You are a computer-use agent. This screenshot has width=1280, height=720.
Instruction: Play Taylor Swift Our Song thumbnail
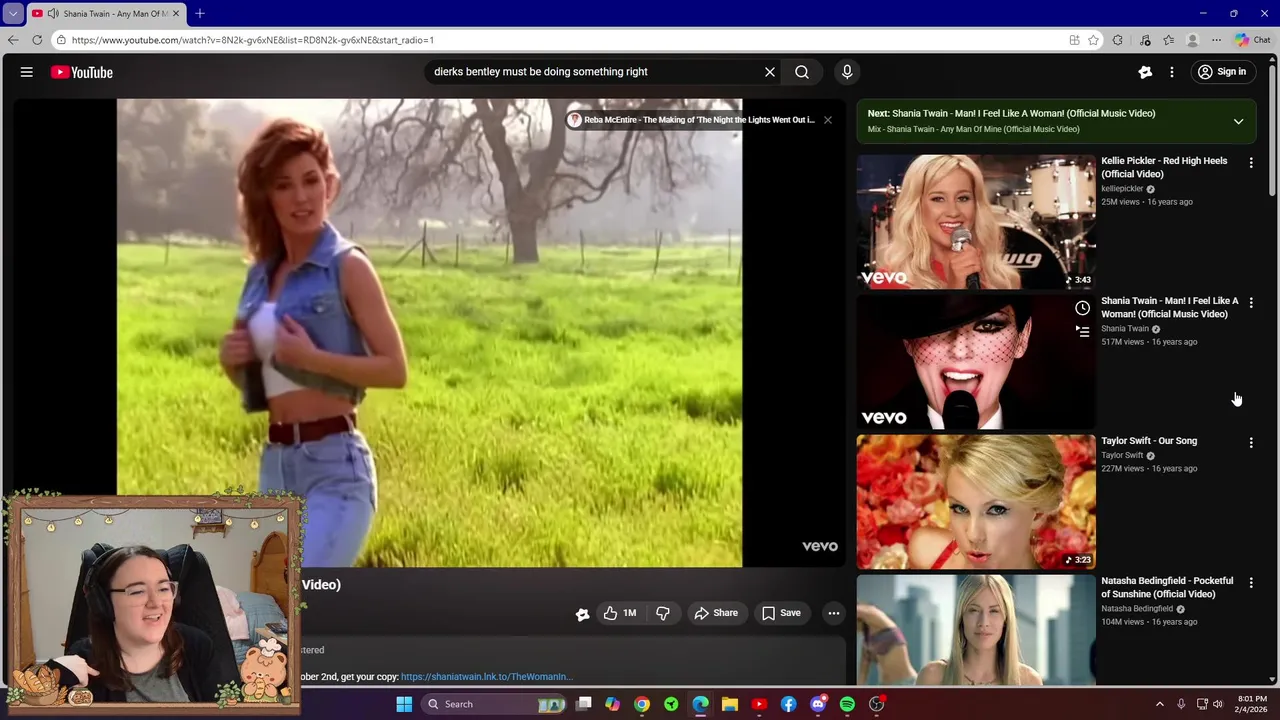pyautogui.click(x=976, y=502)
